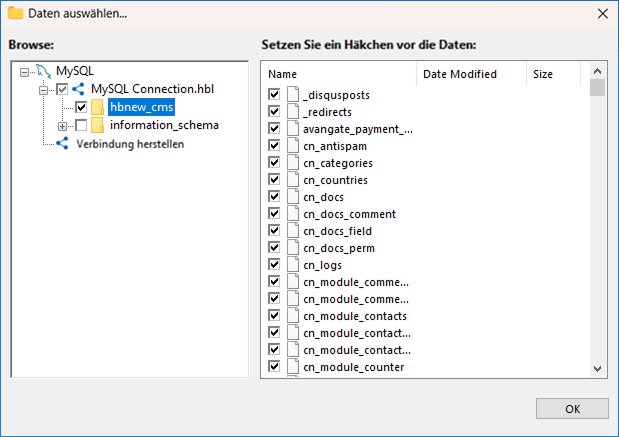Screen dimensions: 619x437
Task: Click the cn_countries file icon
Action: tap(293, 180)
